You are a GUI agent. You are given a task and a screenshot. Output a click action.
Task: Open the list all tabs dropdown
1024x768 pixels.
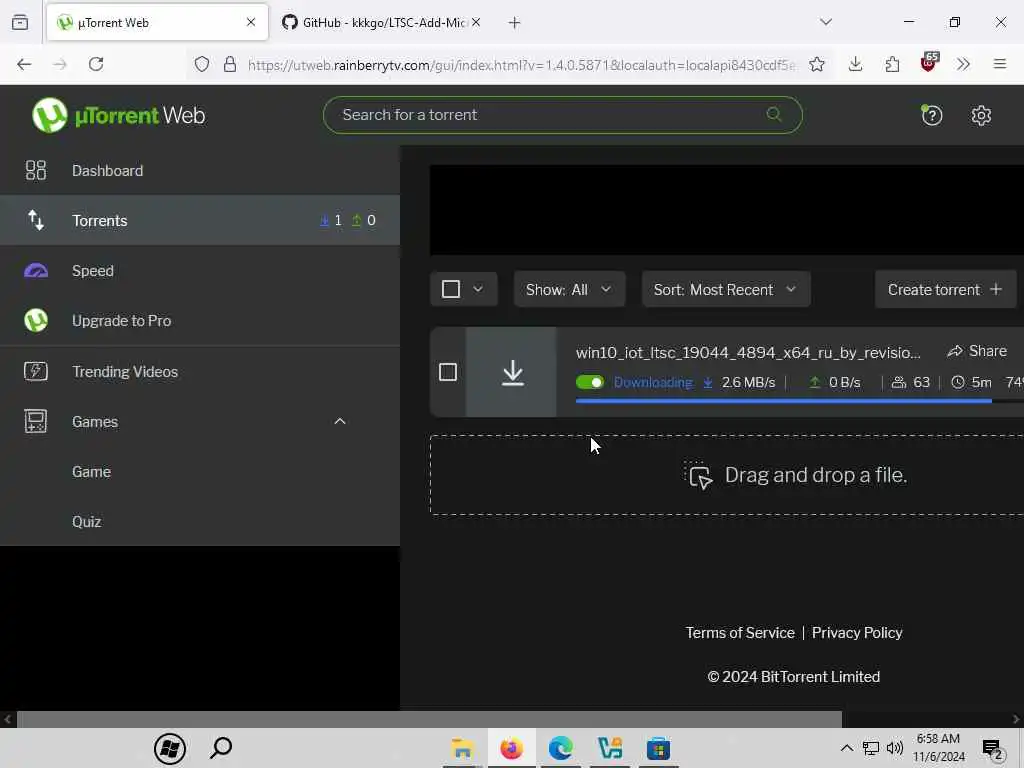click(825, 22)
